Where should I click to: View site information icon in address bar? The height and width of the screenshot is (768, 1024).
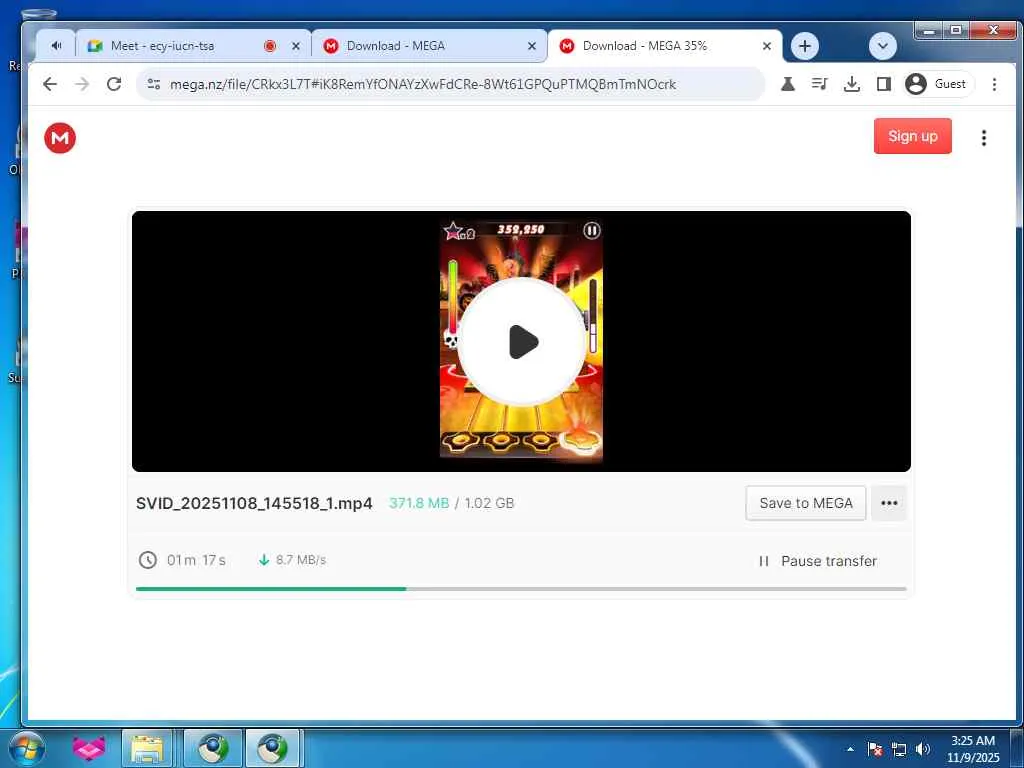click(x=154, y=84)
